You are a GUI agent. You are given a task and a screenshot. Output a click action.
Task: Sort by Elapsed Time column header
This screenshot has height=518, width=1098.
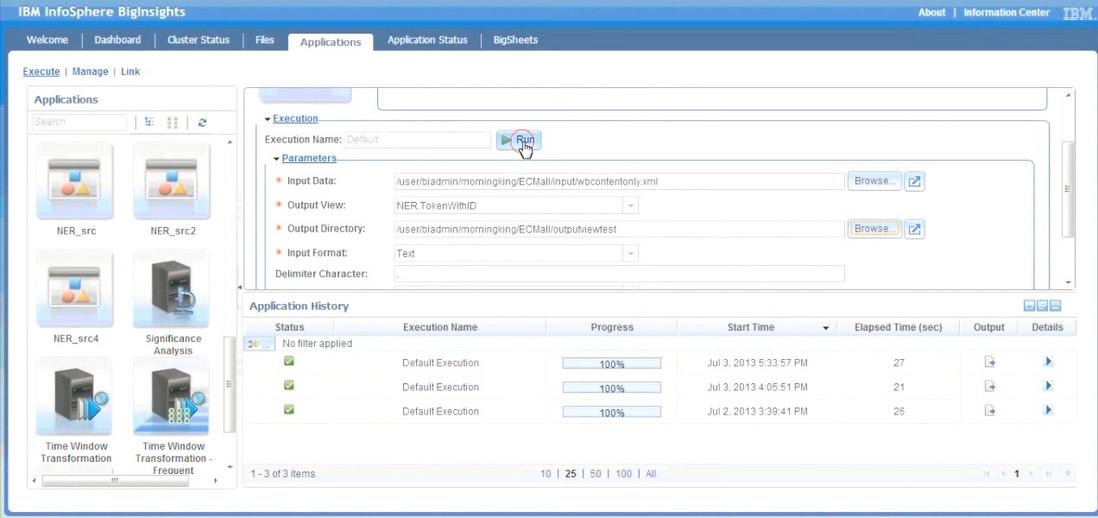(898, 328)
